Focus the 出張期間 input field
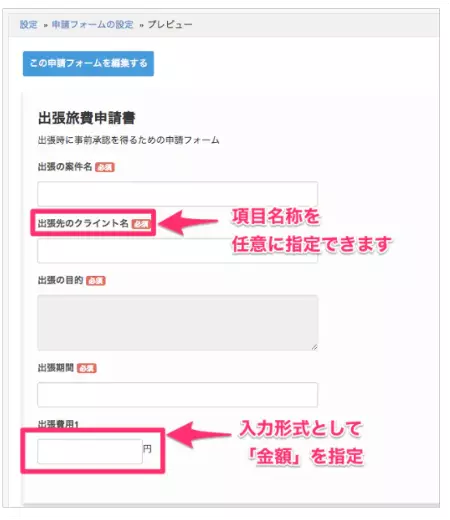This screenshot has height=520, width=450. (177, 395)
